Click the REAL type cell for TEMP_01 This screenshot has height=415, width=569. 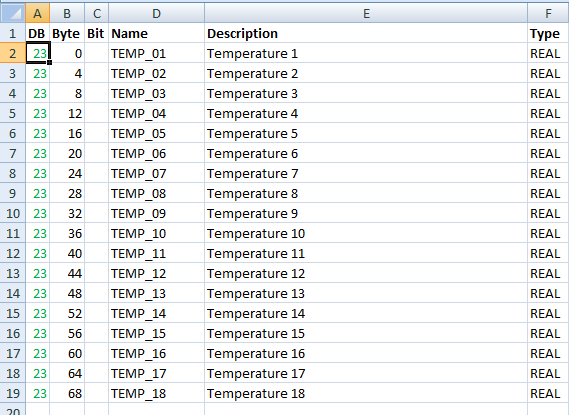point(548,53)
